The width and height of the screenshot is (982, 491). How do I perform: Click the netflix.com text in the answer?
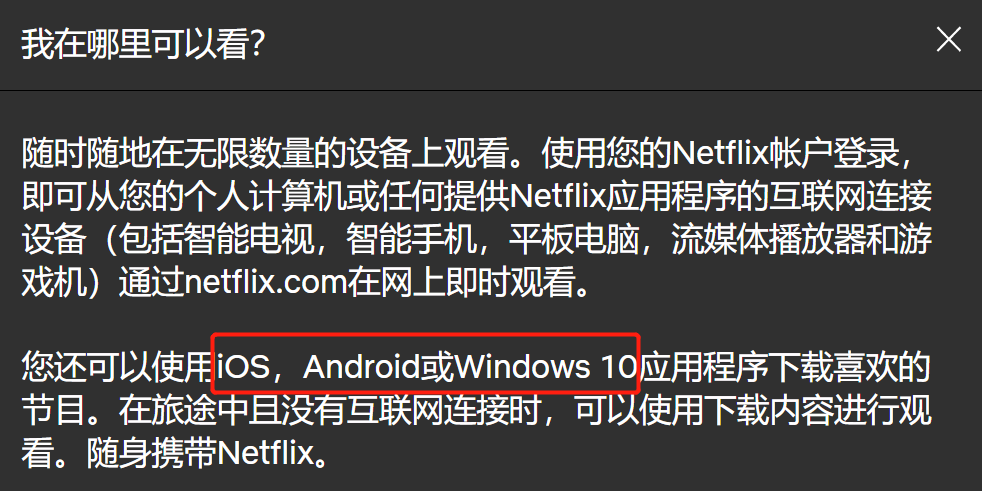click(266, 284)
